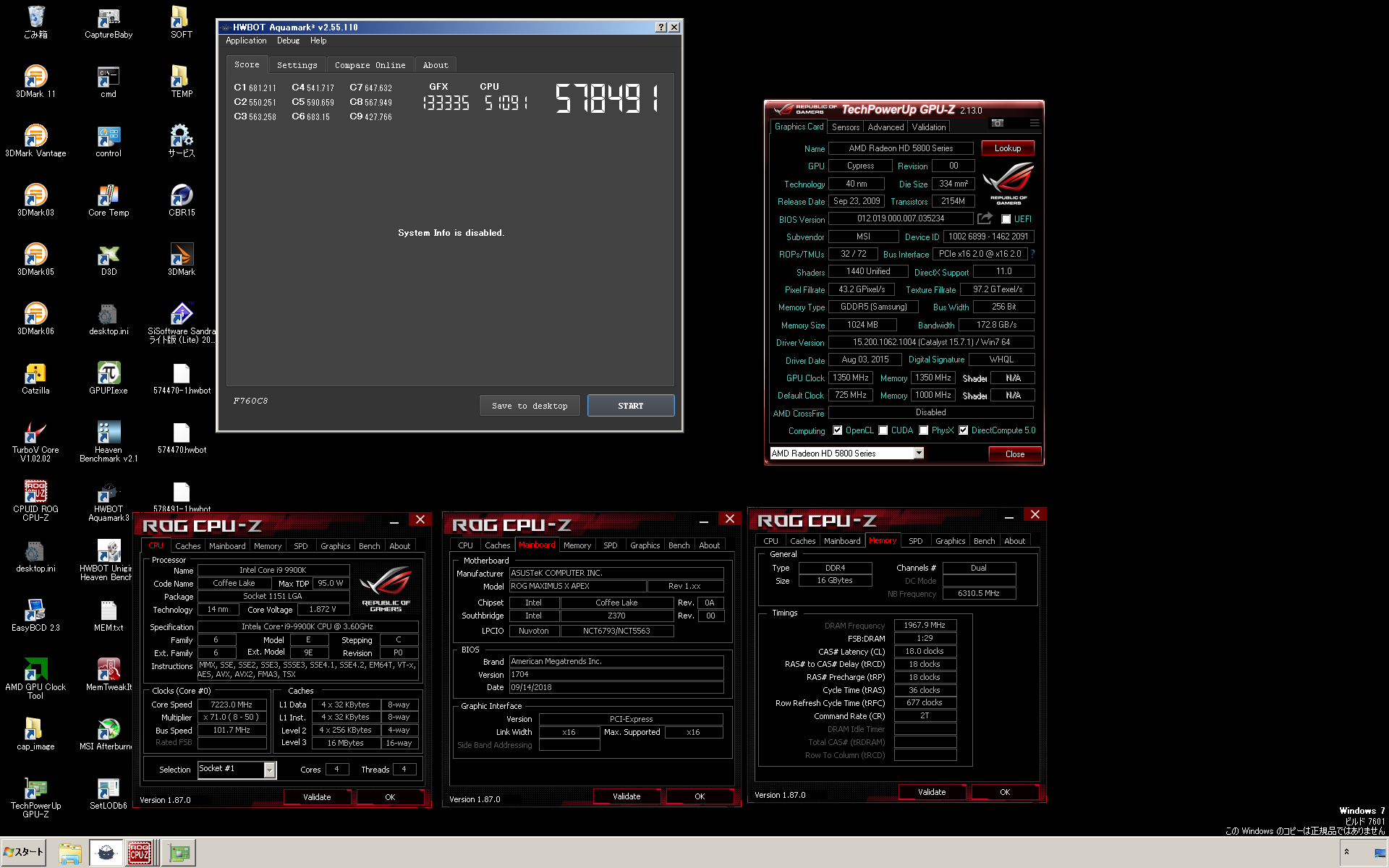This screenshot has width=1389, height=868.
Task: Click the Aquamark START button
Action: coord(631,406)
